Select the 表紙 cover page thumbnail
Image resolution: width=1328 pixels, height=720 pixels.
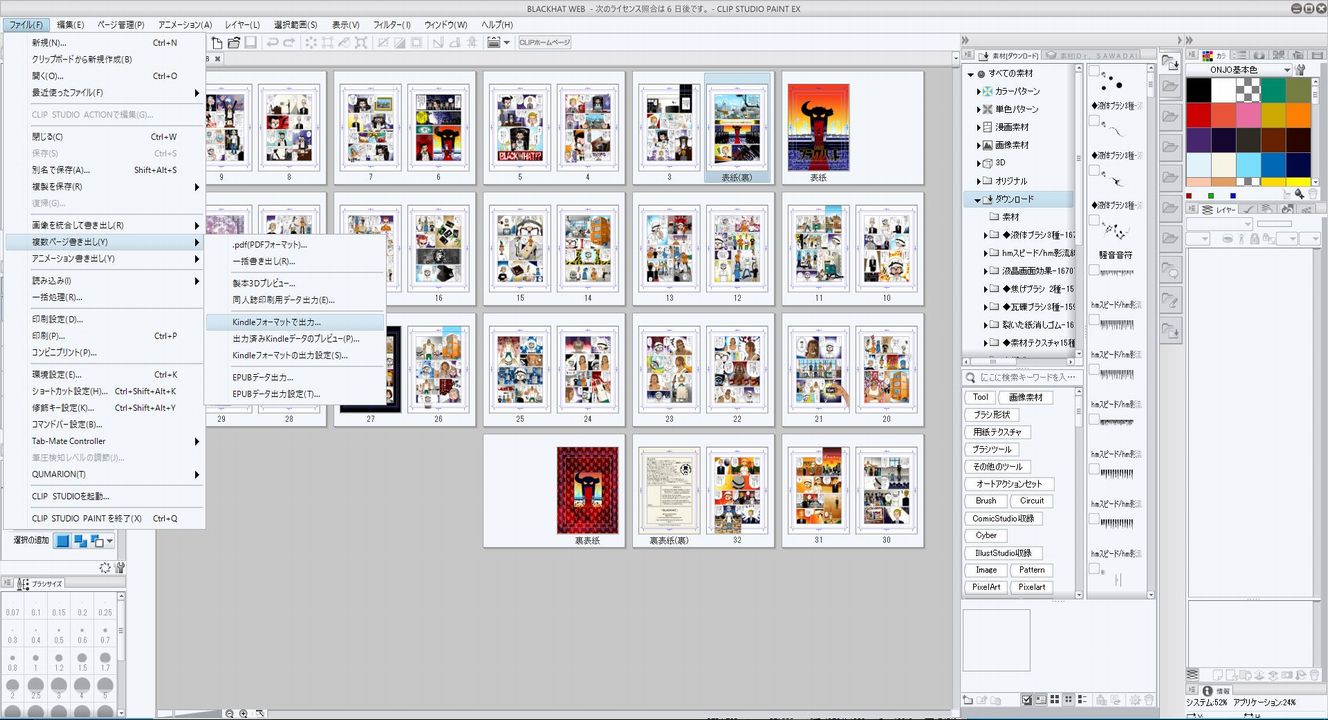click(x=818, y=128)
